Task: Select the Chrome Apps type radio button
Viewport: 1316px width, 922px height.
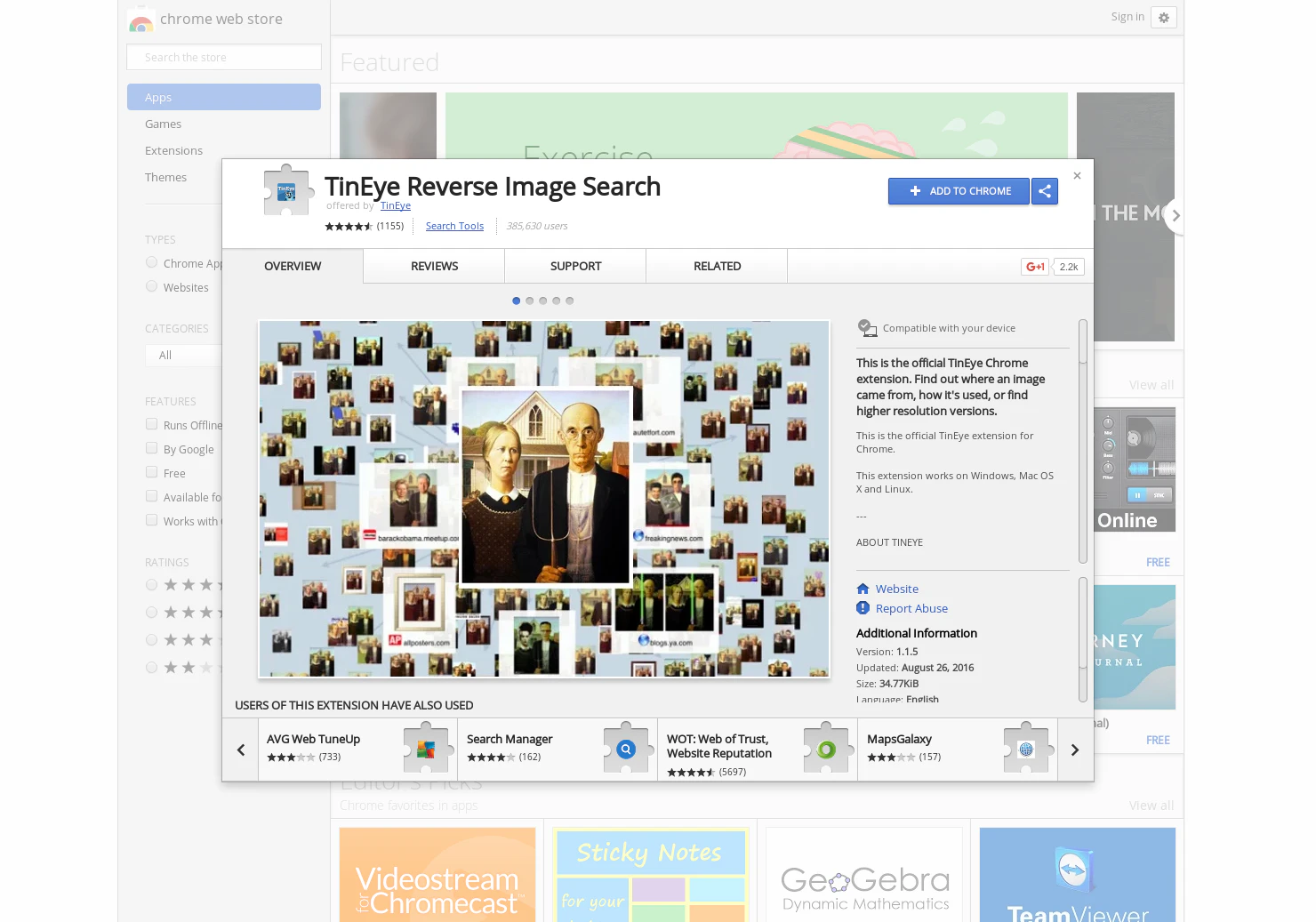Action: (152, 262)
